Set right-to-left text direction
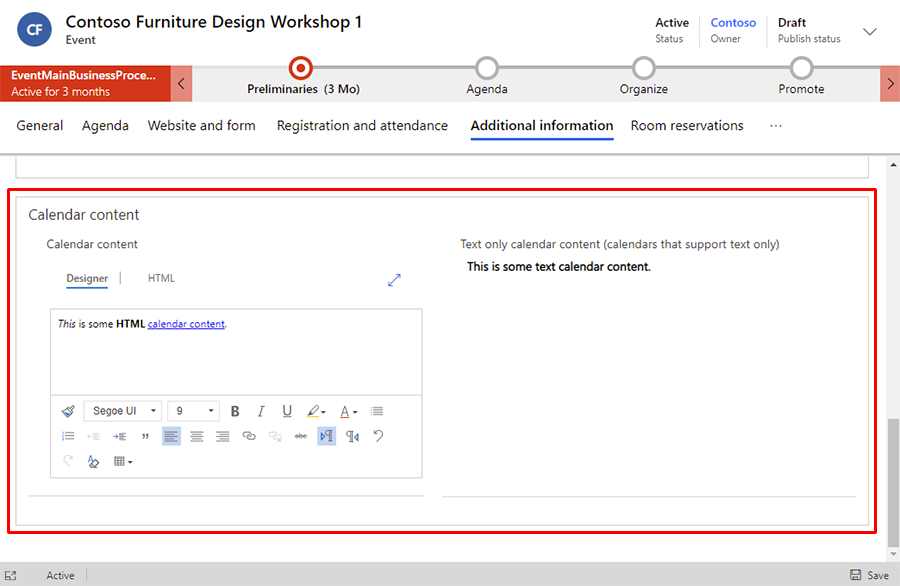Image resolution: width=900 pixels, height=586 pixels. (352, 436)
